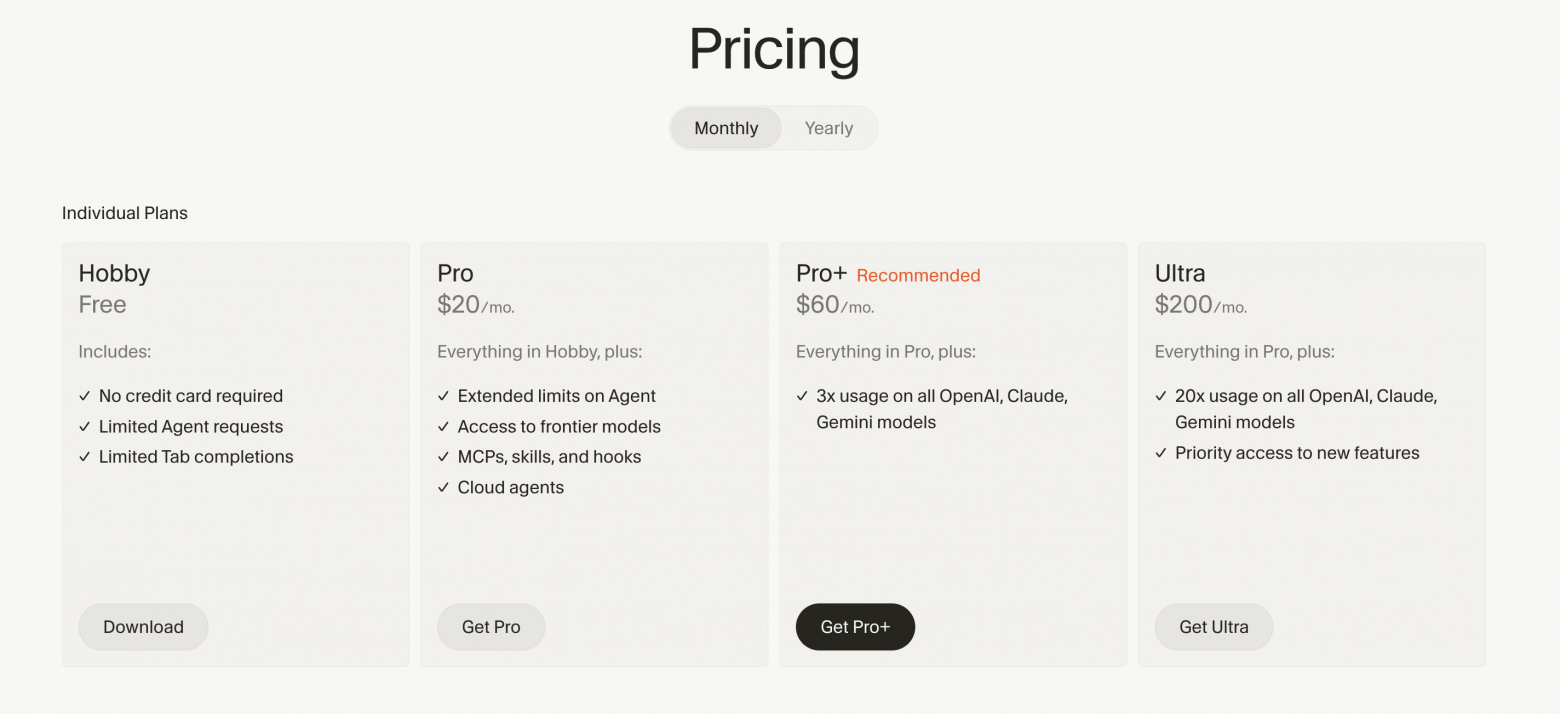The height and width of the screenshot is (714, 1560).
Task: Click checkmark next to 3x usage feature
Action: coord(802,396)
